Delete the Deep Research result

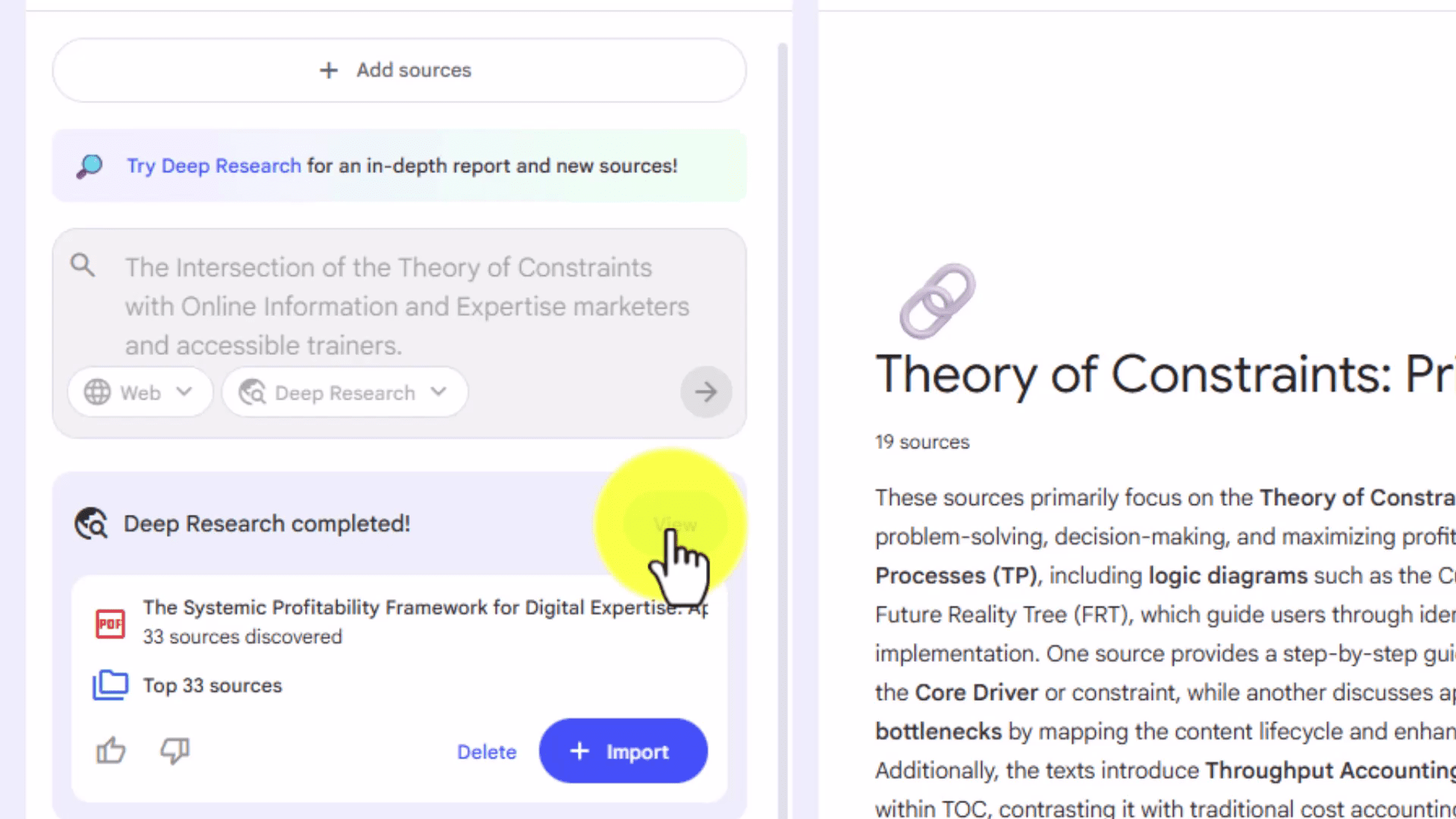coord(486,752)
